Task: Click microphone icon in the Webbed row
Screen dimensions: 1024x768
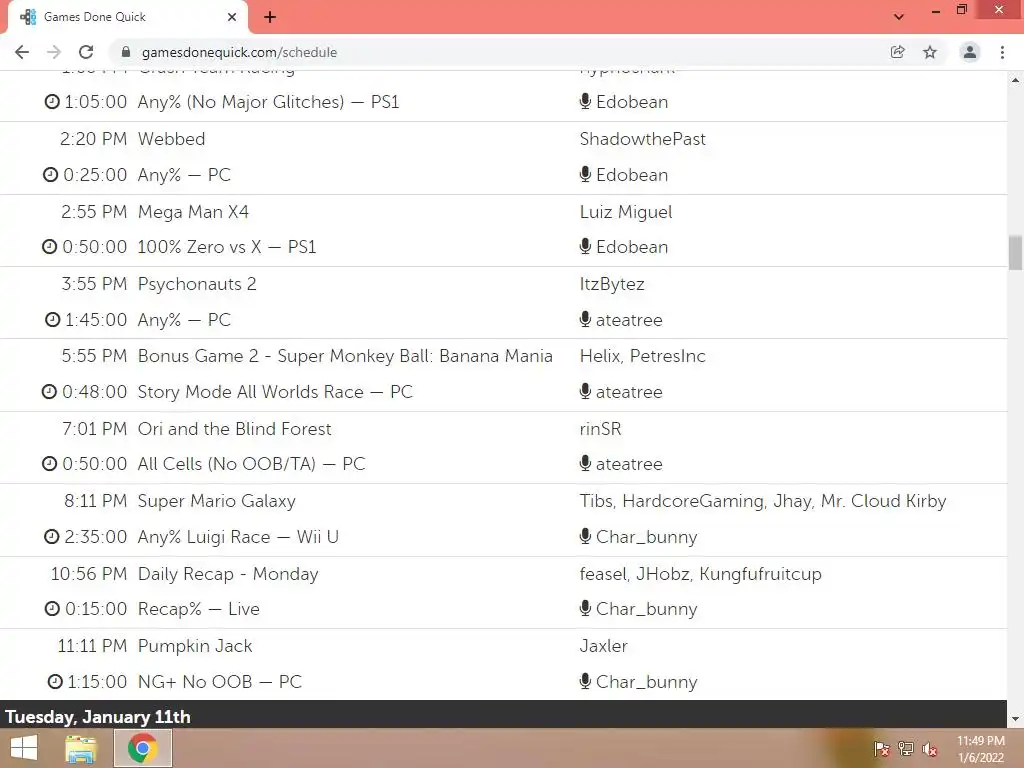Action: tap(585, 174)
